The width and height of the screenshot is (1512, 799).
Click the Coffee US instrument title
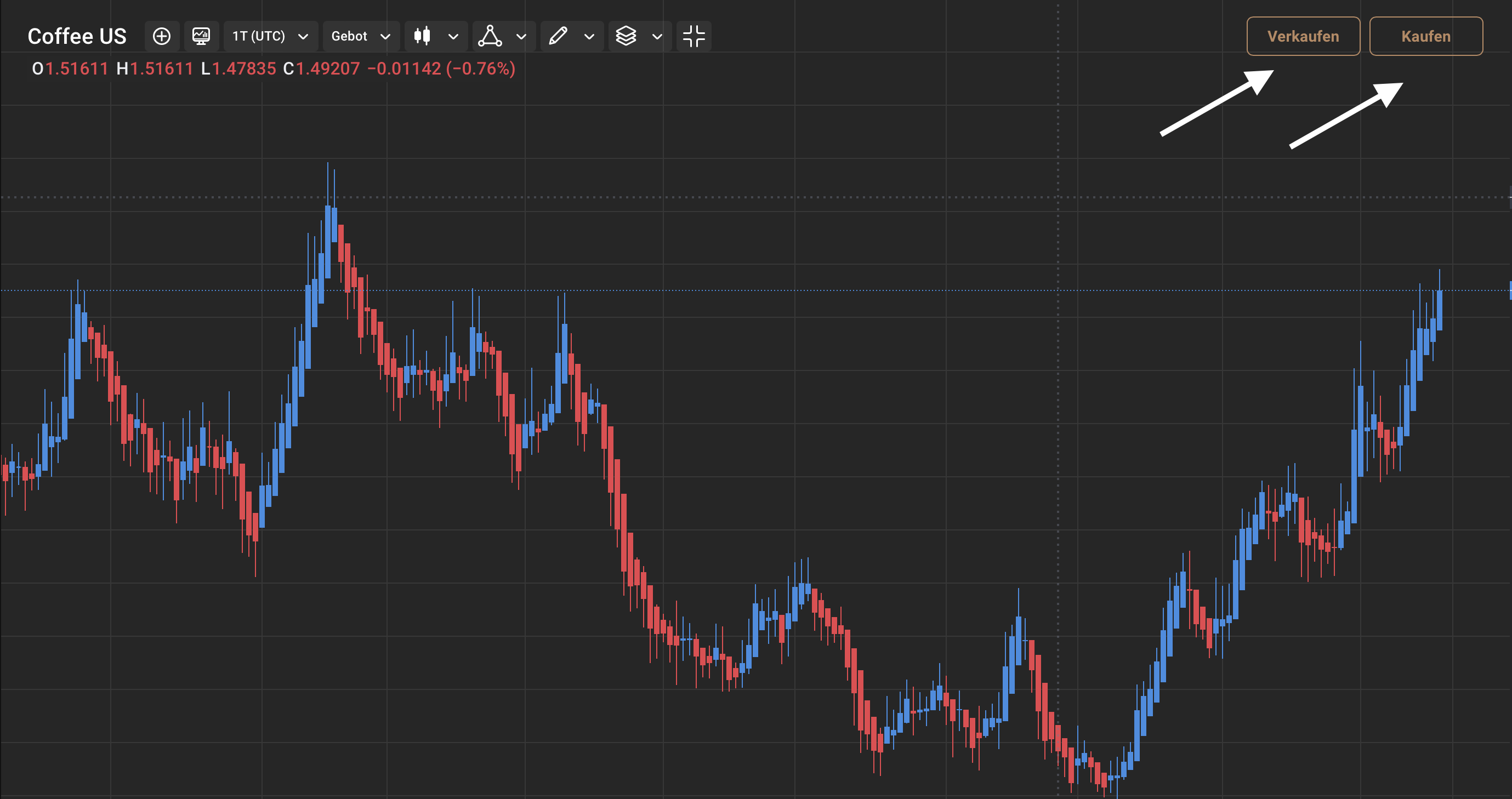[77, 36]
